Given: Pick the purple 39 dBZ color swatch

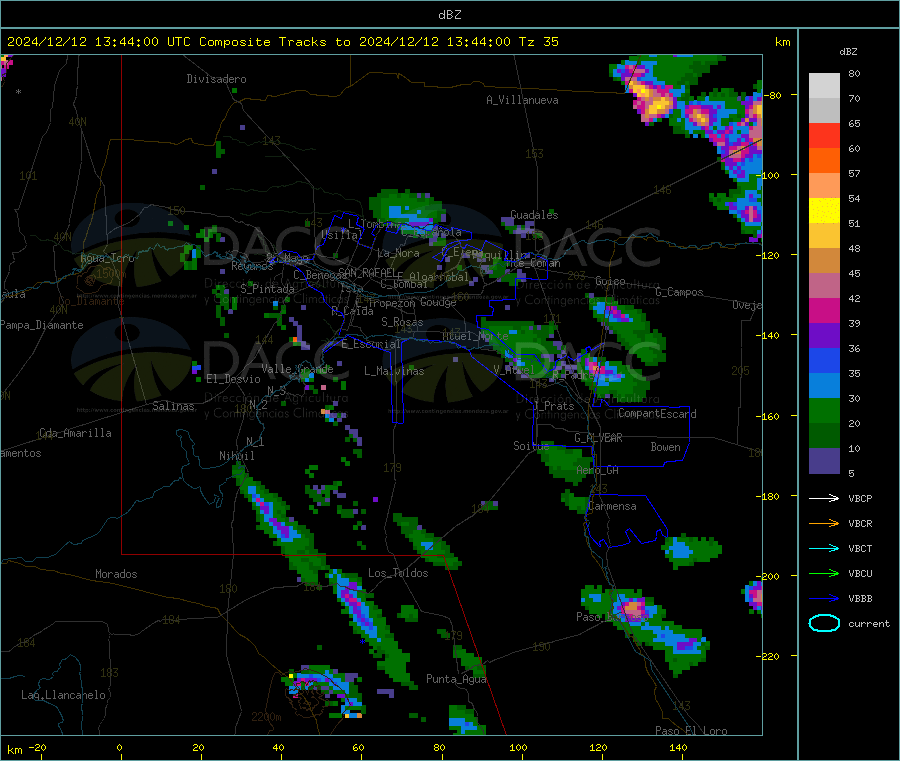Looking at the screenshot, I should 824,335.
